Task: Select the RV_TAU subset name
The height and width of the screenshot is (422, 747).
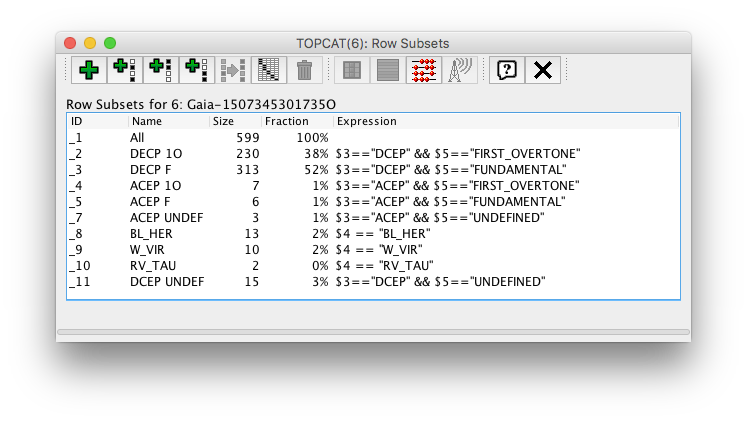Action: pos(152,266)
